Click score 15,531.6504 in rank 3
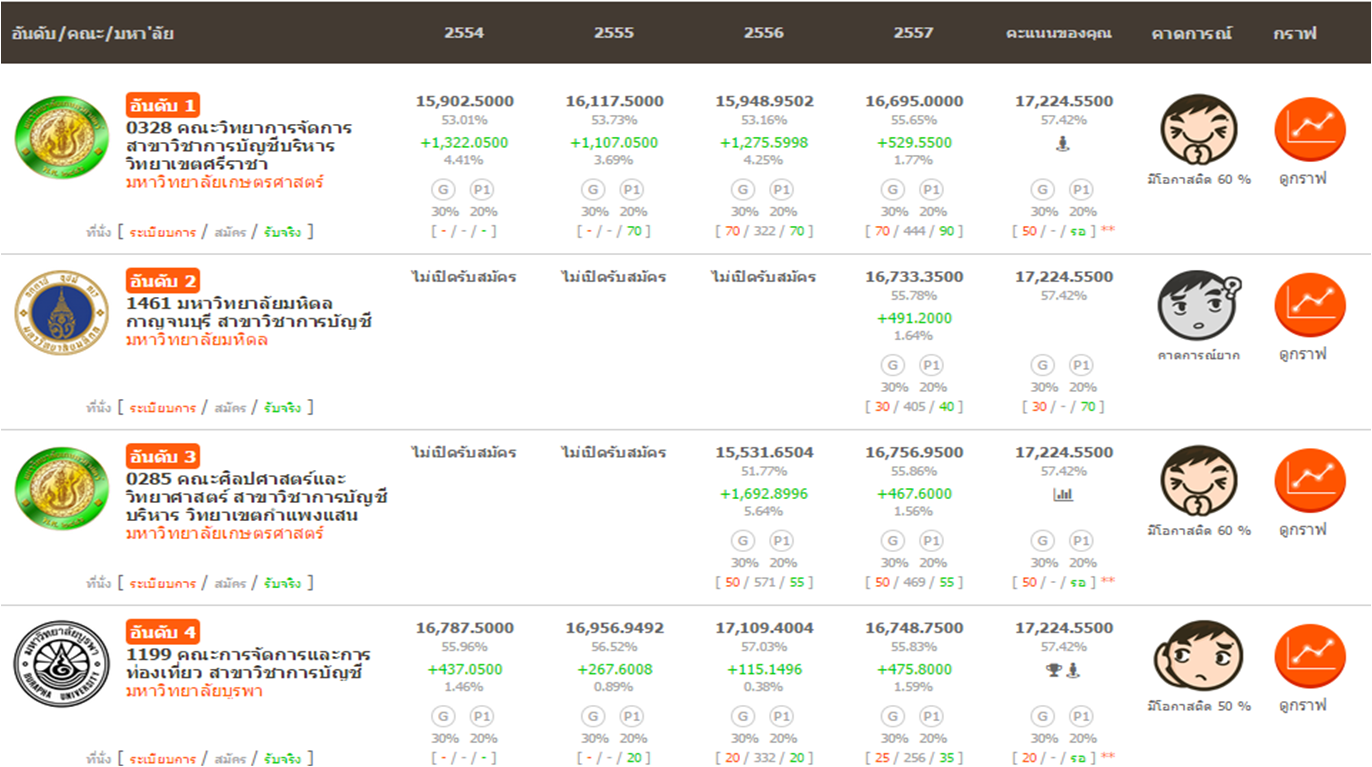Image resolution: width=1372 pixels, height=767 pixels. pos(764,453)
